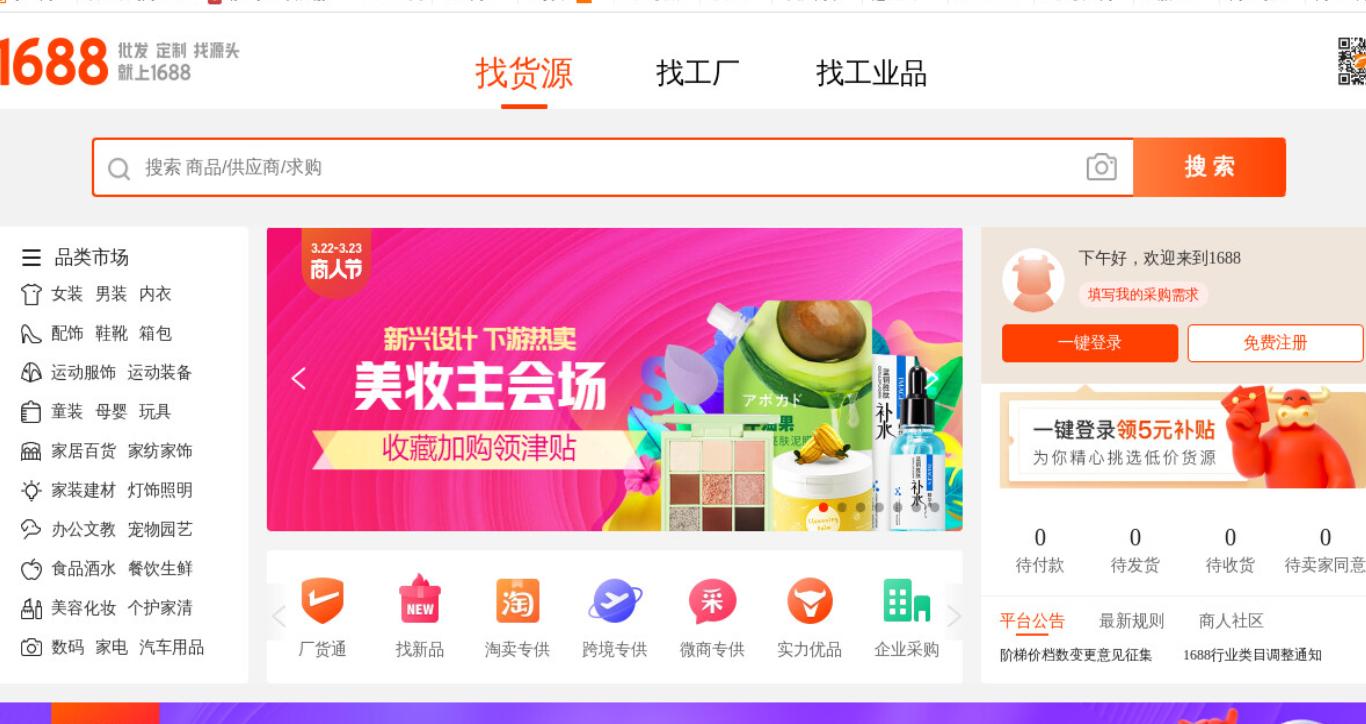Click the QR code icon at top right

point(1352,61)
